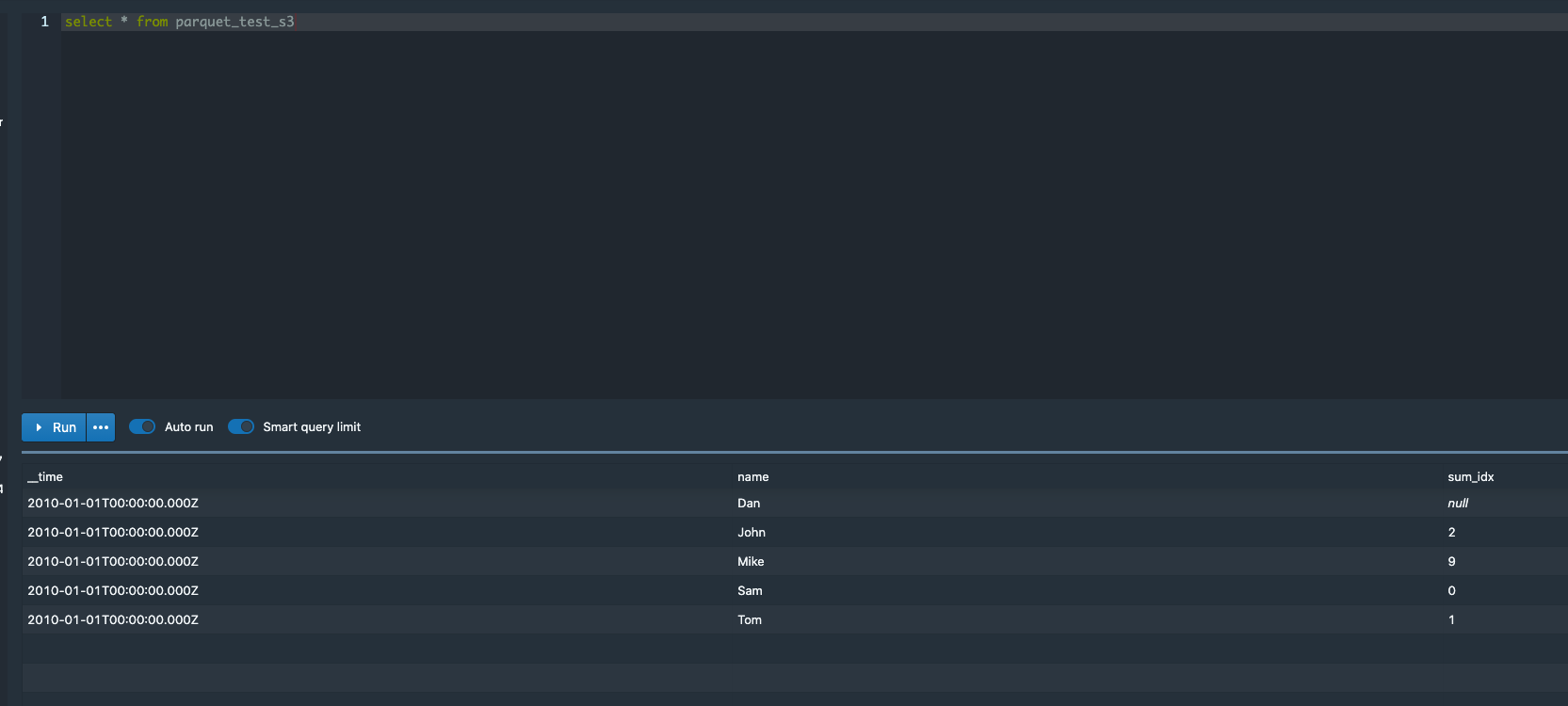Click the null sum_idx value in Dan's row

1458,504
